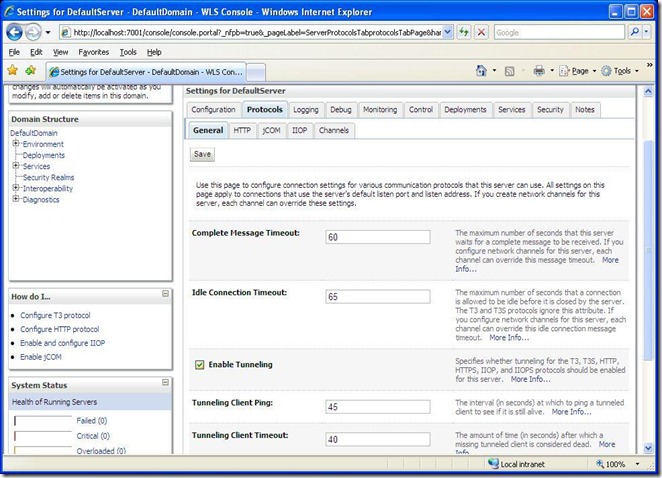Toggle the Enable Tunneling checkbox
The height and width of the screenshot is (478, 662).
tap(200, 364)
